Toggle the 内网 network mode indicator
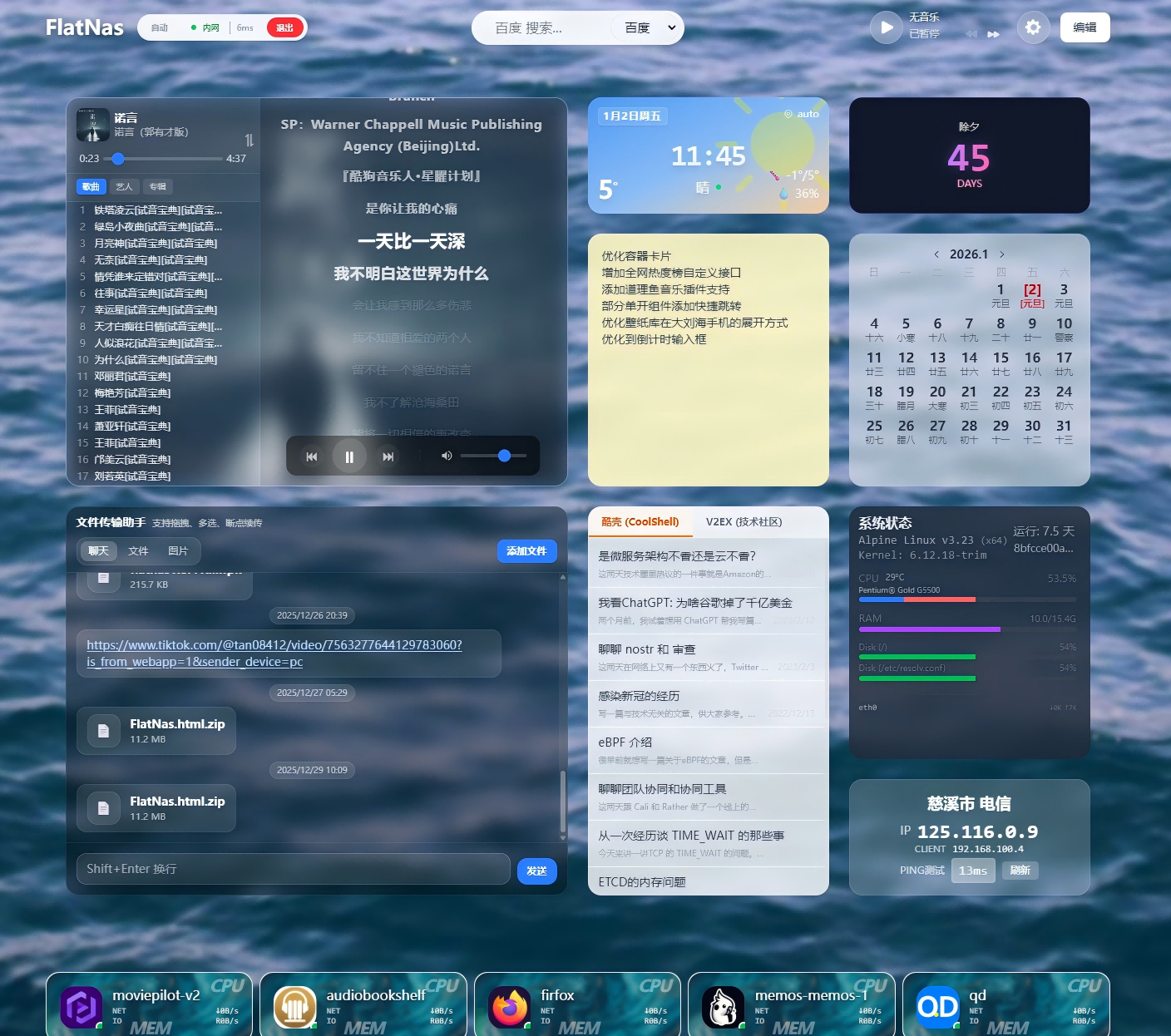The width and height of the screenshot is (1171, 1036). coord(205,28)
